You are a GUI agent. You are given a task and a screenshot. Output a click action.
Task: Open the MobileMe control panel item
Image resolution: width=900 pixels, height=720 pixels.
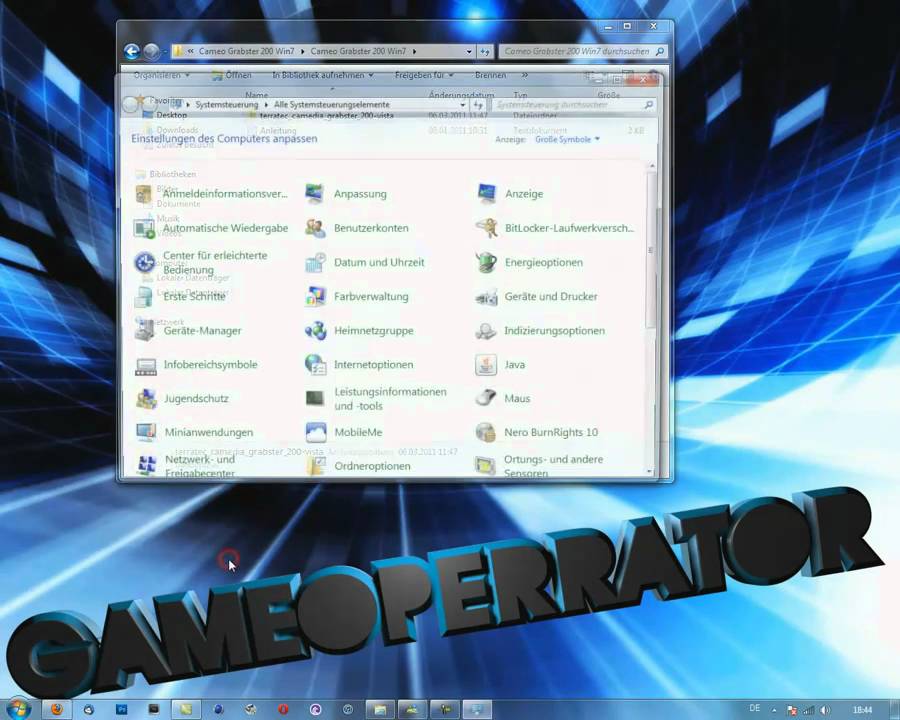coord(344,432)
